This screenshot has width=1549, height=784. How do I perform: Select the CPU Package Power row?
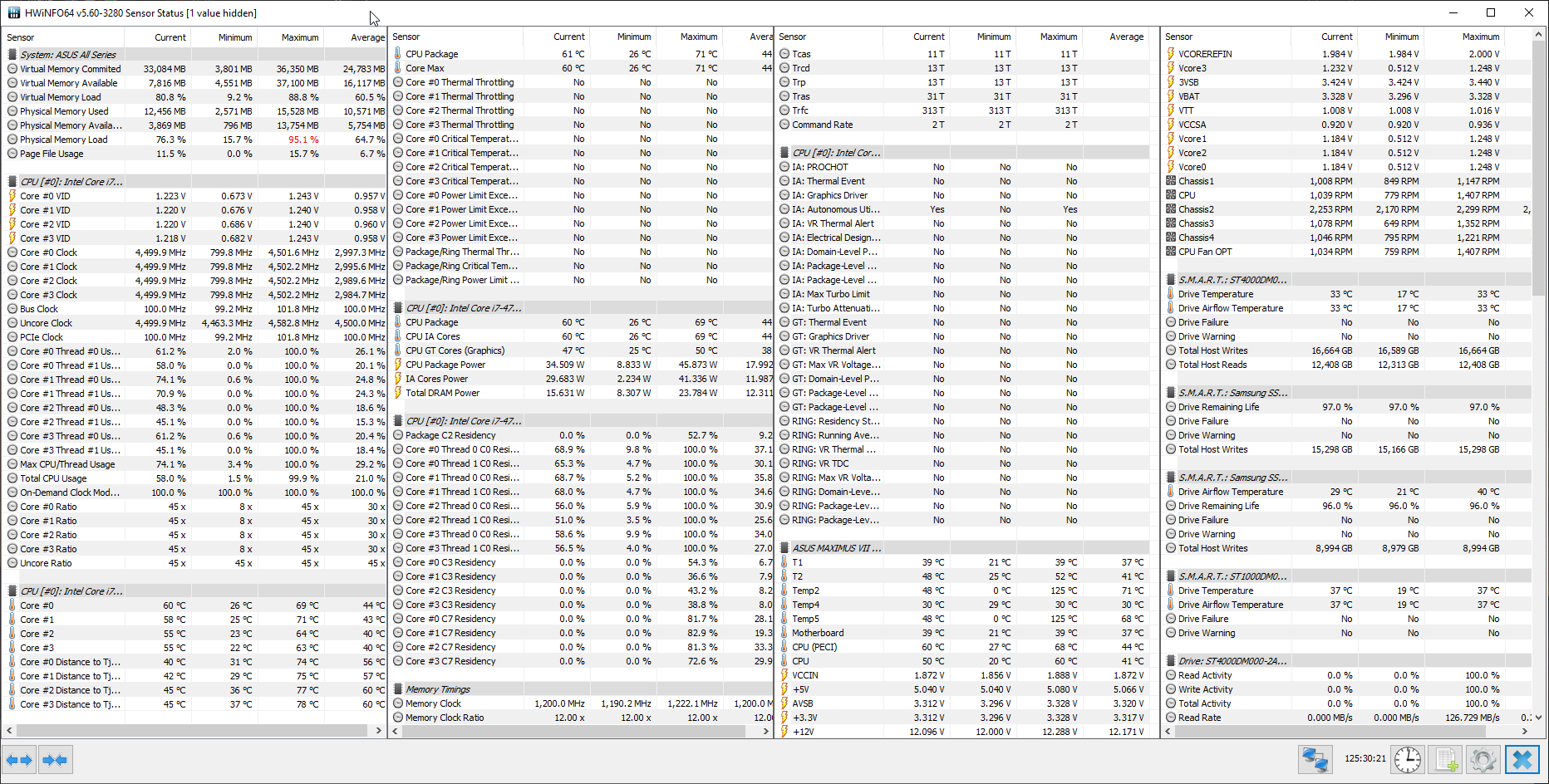click(445, 365)
